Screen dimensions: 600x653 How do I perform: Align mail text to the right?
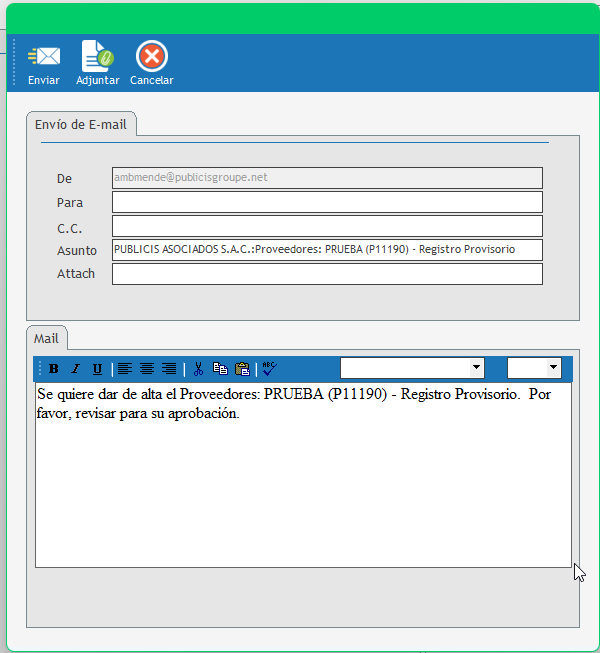[x=169, y=369]
